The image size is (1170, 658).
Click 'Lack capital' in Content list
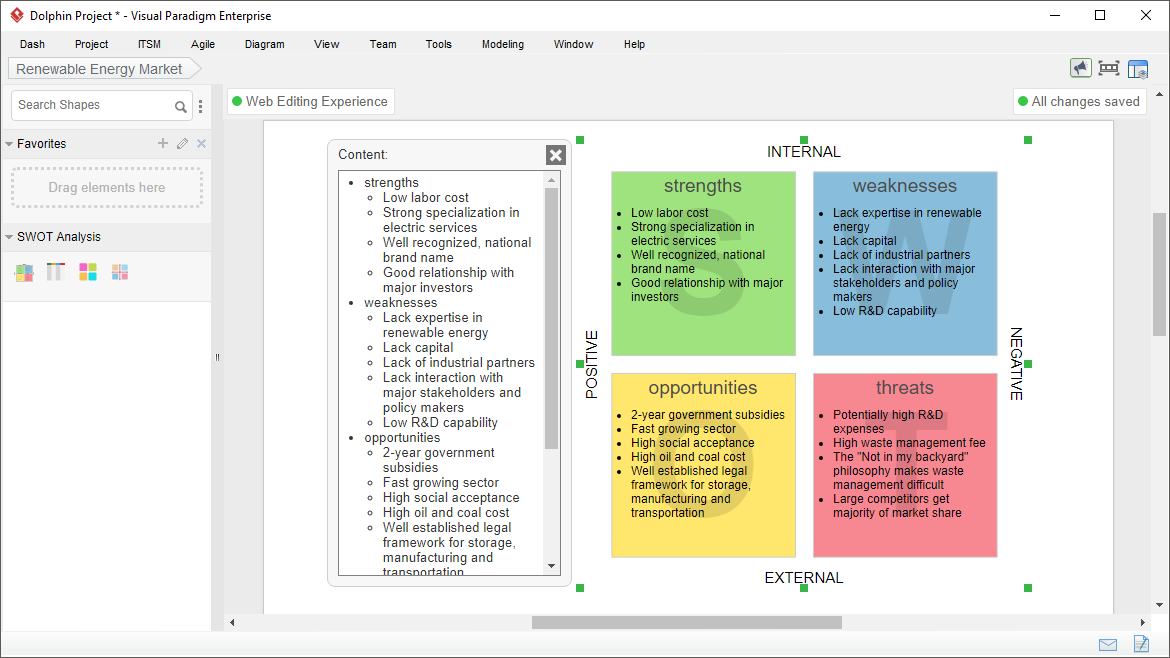[418, 348]
